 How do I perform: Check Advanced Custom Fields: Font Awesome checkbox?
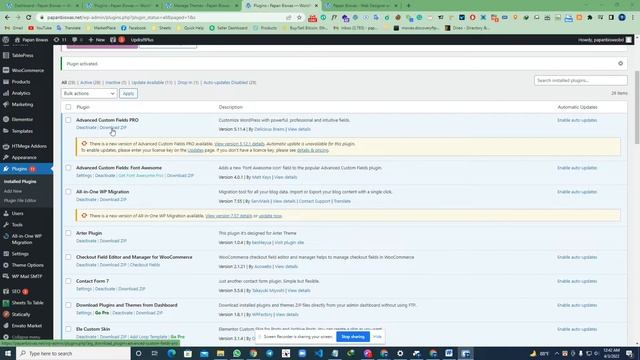(x=68, y=168)
